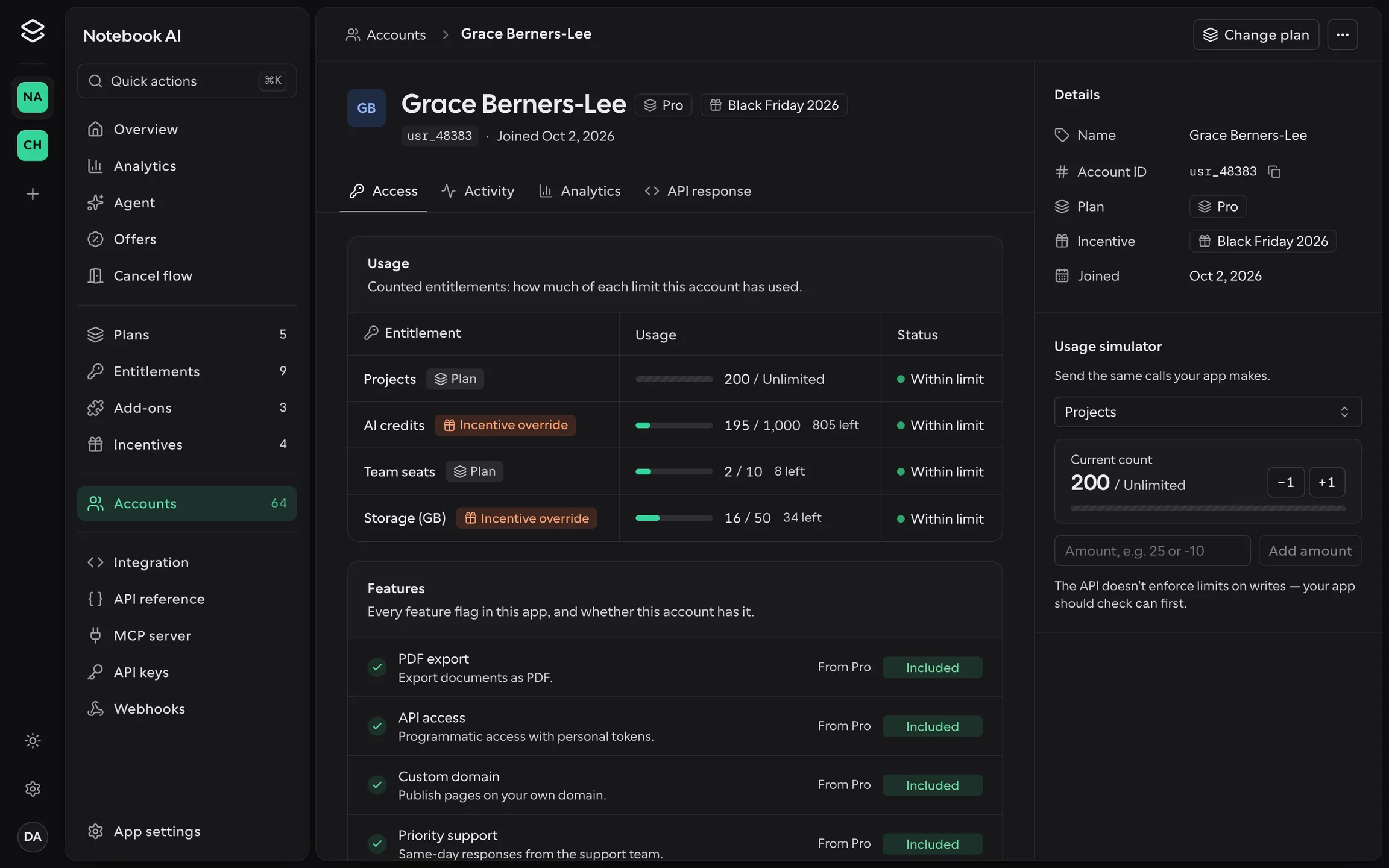Screen dimensions: 1389x868
Task: Click the Incentive override tag on AI credits
Action: 505,426
